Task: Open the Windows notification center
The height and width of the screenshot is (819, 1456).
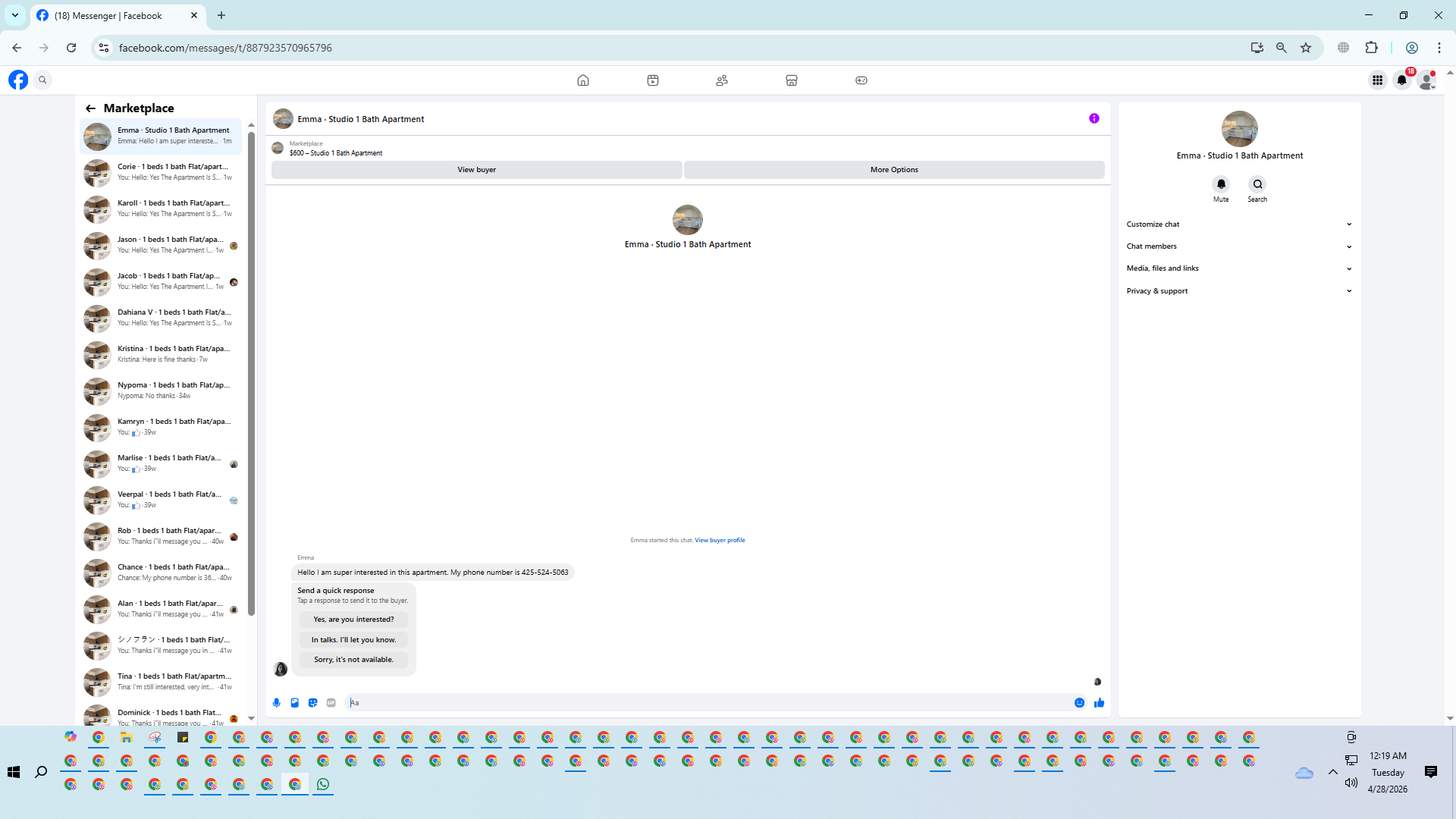Action: 1431,772
